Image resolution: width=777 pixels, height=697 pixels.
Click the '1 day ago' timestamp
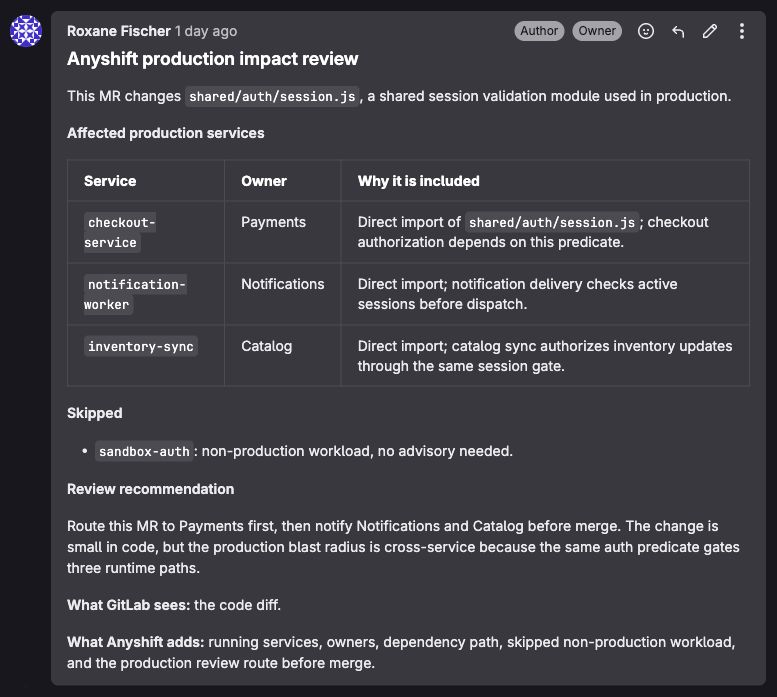click(x=206, y=31)
